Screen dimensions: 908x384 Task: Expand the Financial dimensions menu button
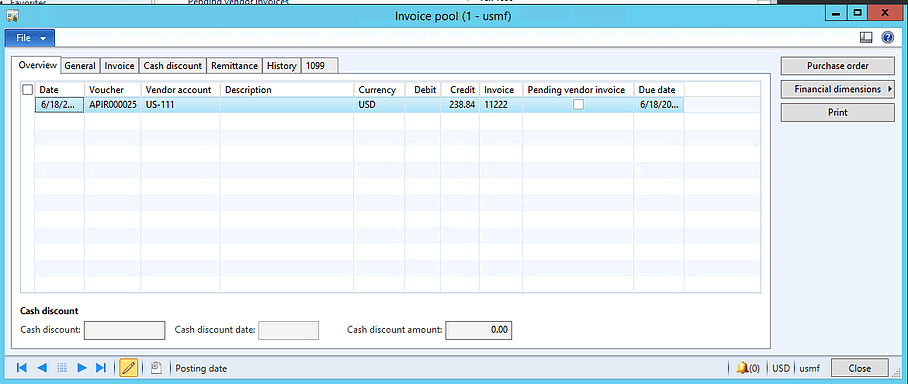pos(838,89)
